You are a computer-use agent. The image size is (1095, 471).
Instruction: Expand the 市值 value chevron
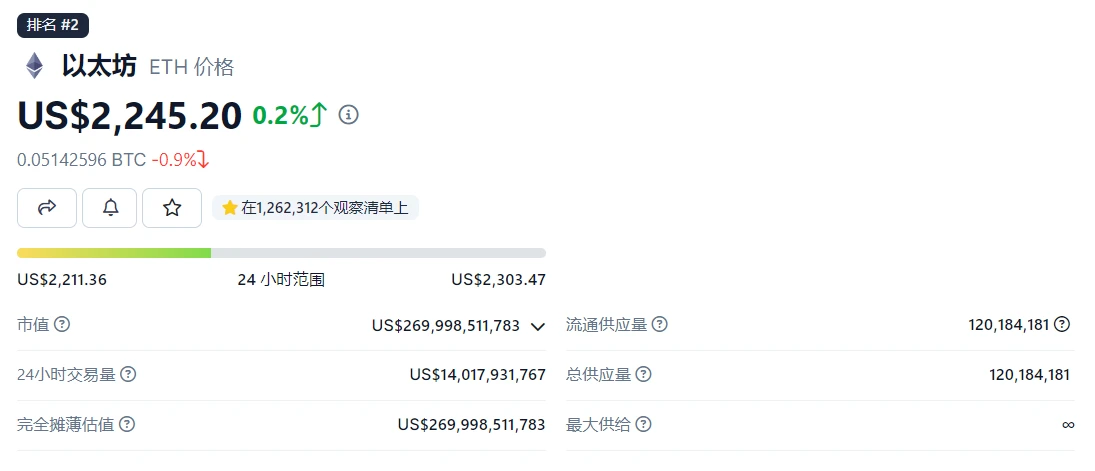[x=538, y=326]
